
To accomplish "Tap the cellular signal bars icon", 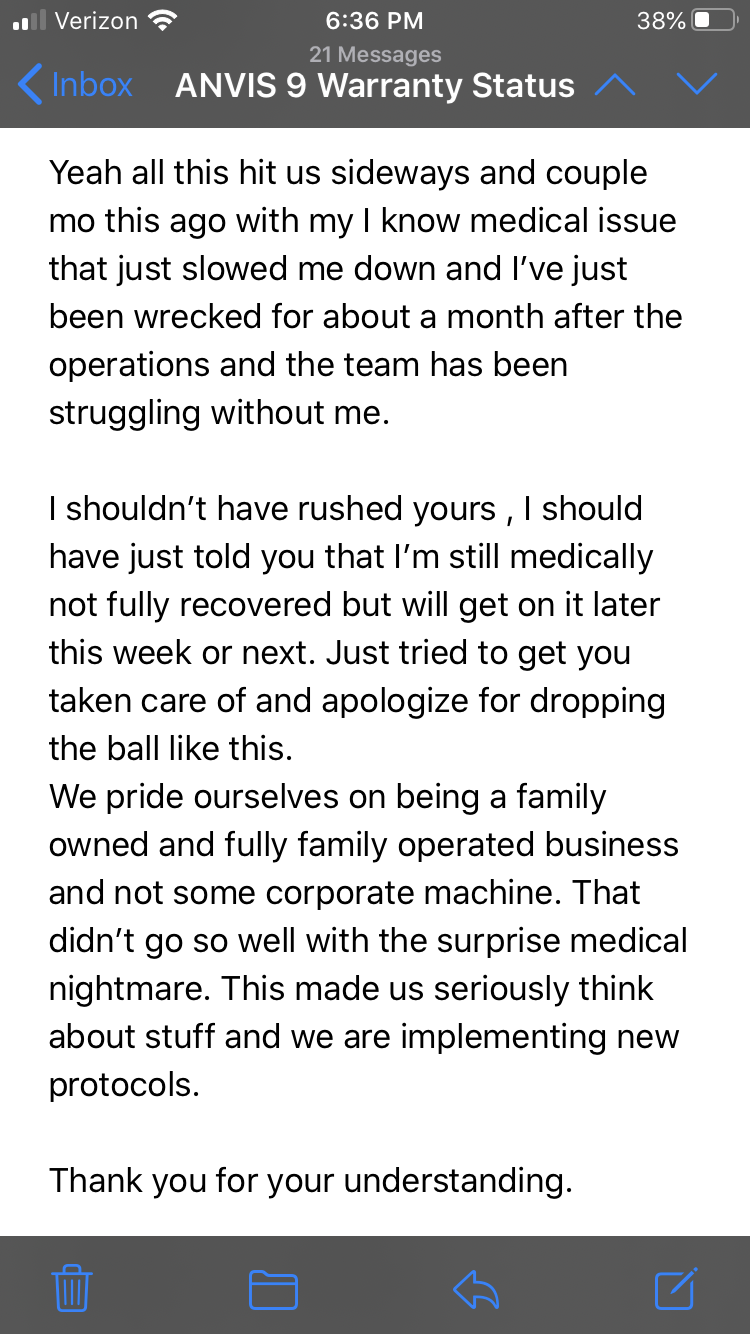I will point(29,21).
